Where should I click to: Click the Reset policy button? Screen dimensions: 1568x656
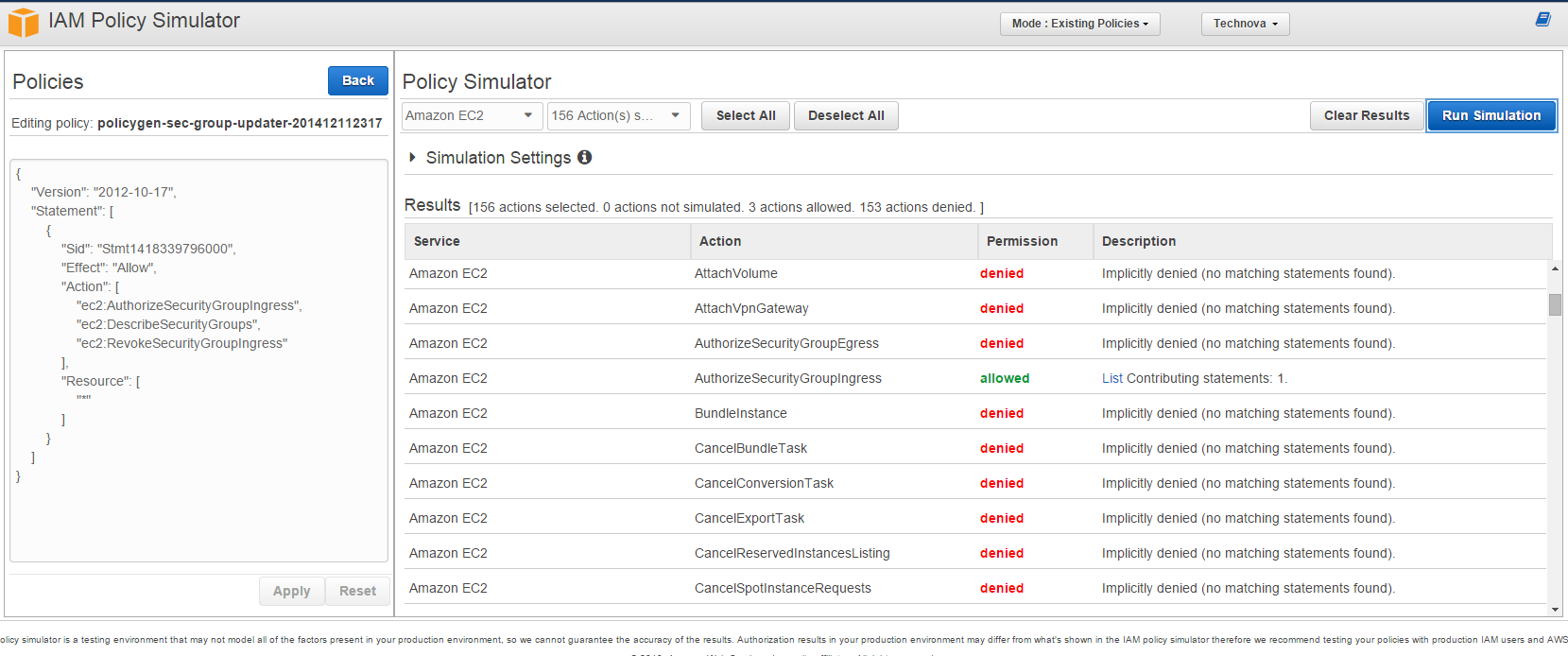pos(357,591)
